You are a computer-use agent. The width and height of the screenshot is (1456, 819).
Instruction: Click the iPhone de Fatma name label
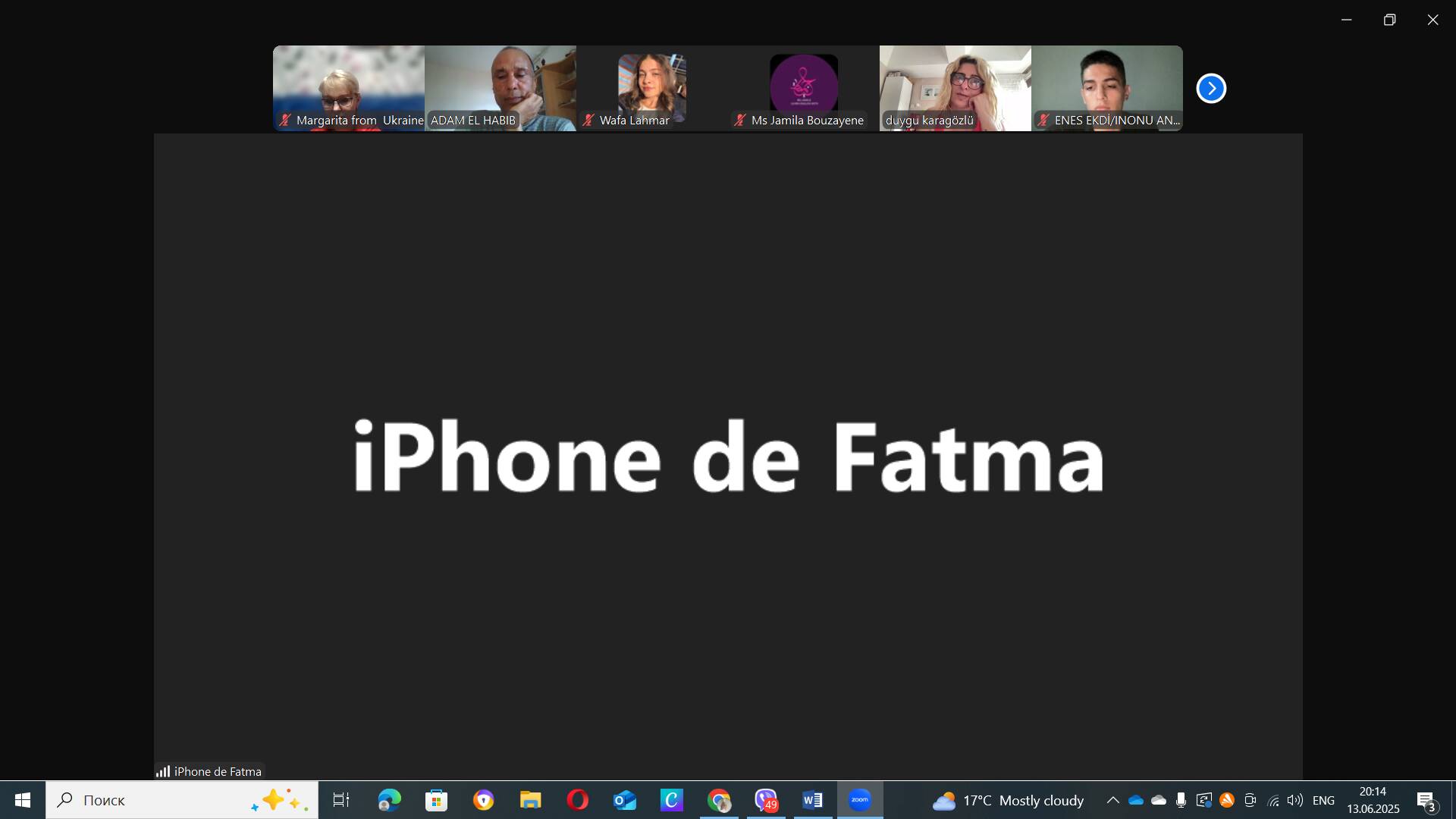[218, 771]
